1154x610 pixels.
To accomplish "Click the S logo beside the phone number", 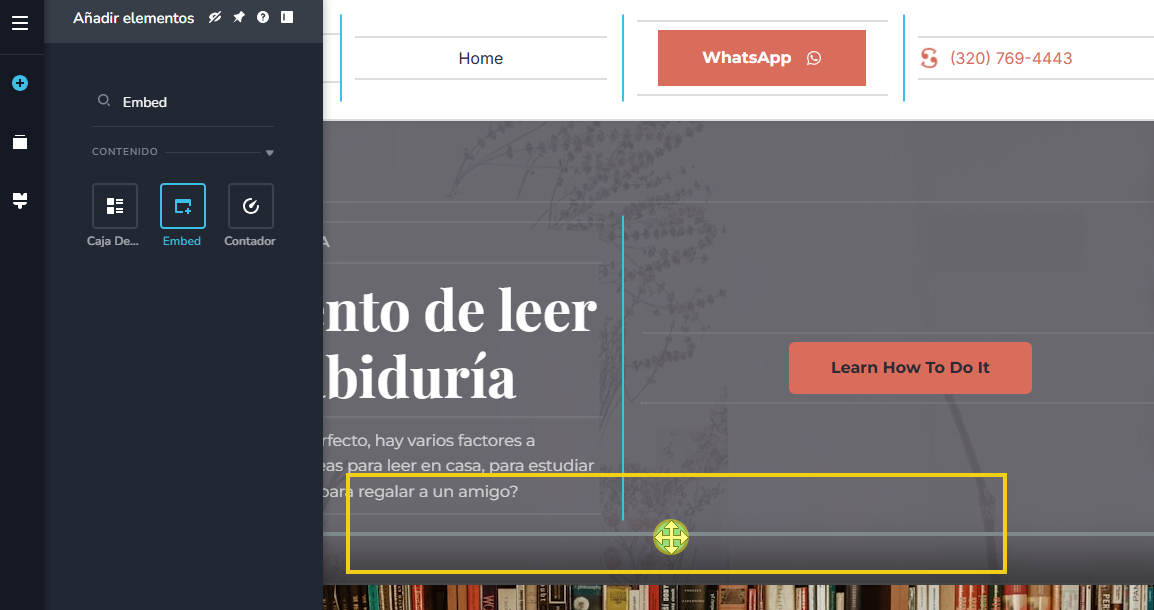I will coord(929,58).
